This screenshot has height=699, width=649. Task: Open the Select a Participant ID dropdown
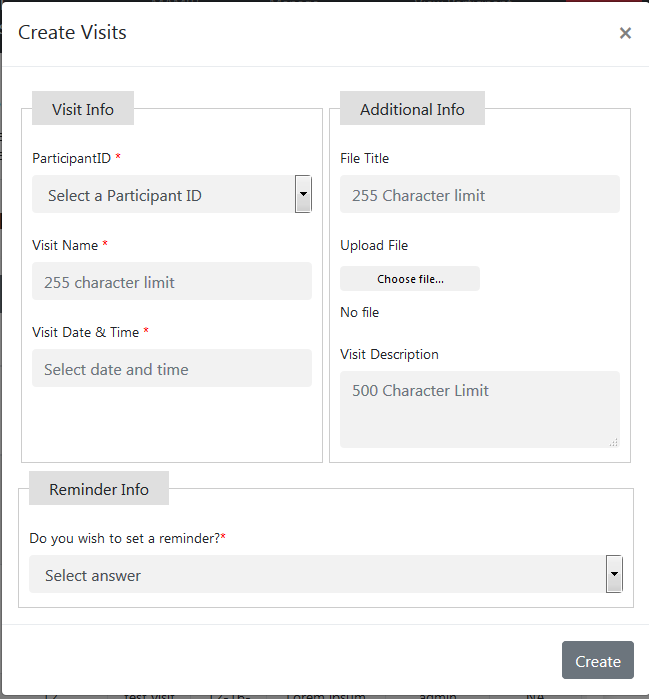[172, 195]
